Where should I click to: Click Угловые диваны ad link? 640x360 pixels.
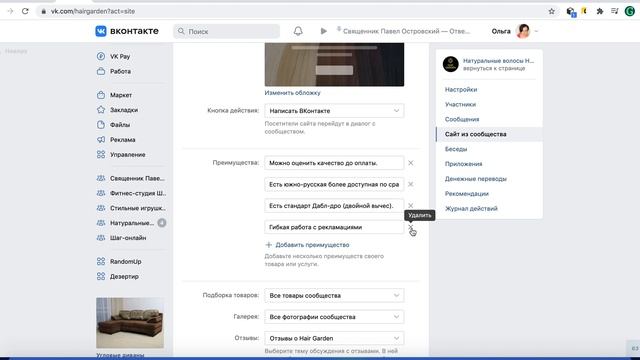click(120, 356)
